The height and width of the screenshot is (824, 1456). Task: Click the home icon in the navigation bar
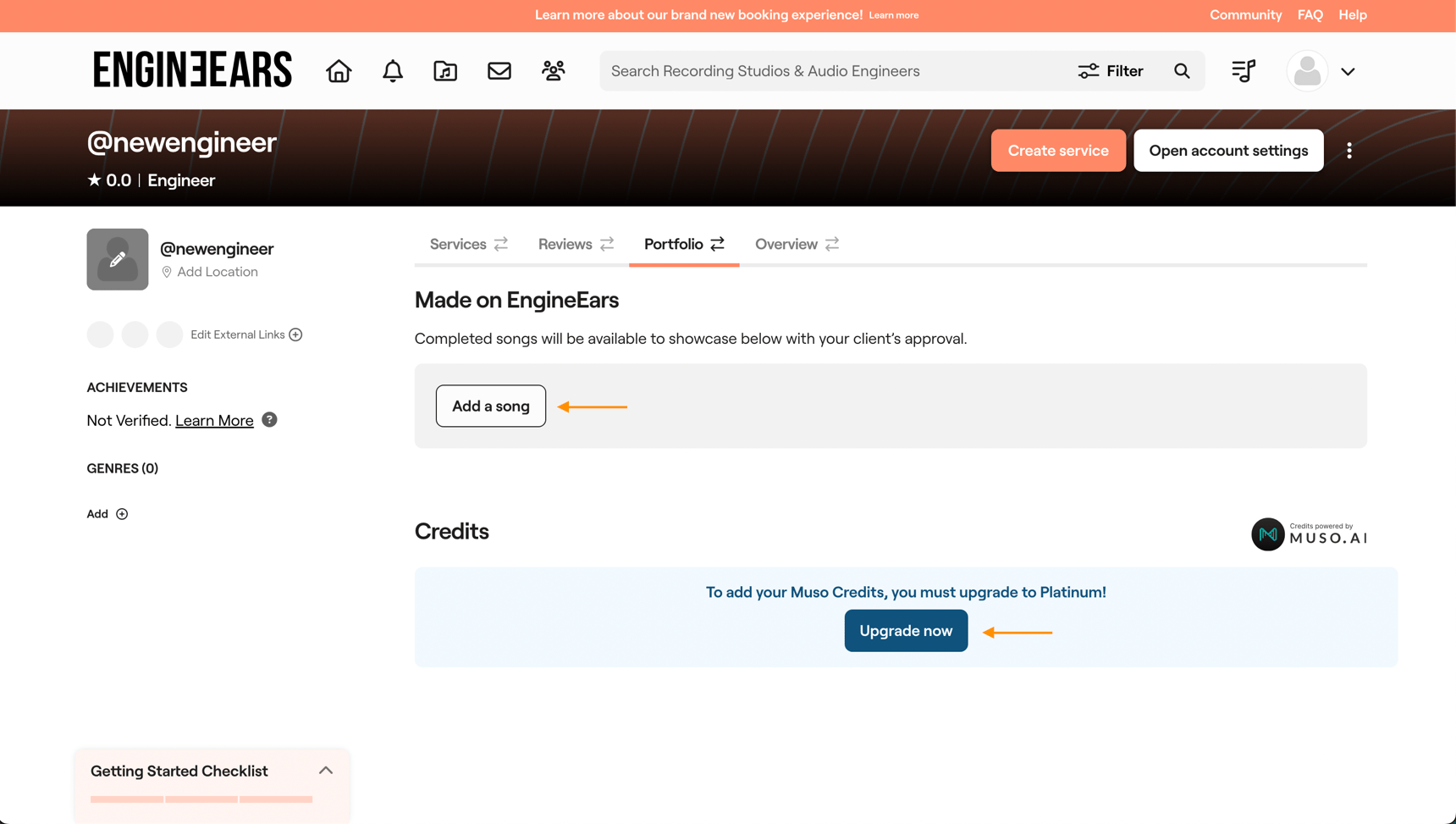click(x=338, y=71)
